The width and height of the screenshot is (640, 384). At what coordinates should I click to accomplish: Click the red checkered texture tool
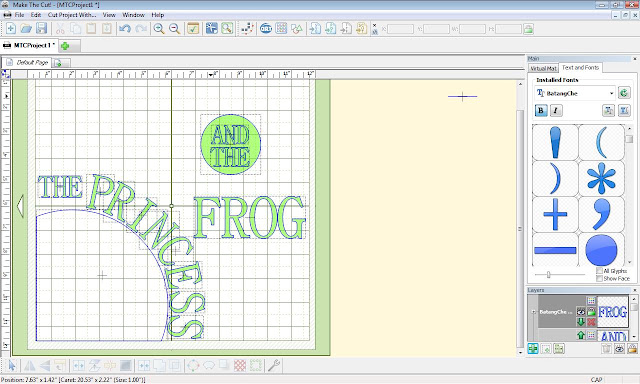(240, 365)
